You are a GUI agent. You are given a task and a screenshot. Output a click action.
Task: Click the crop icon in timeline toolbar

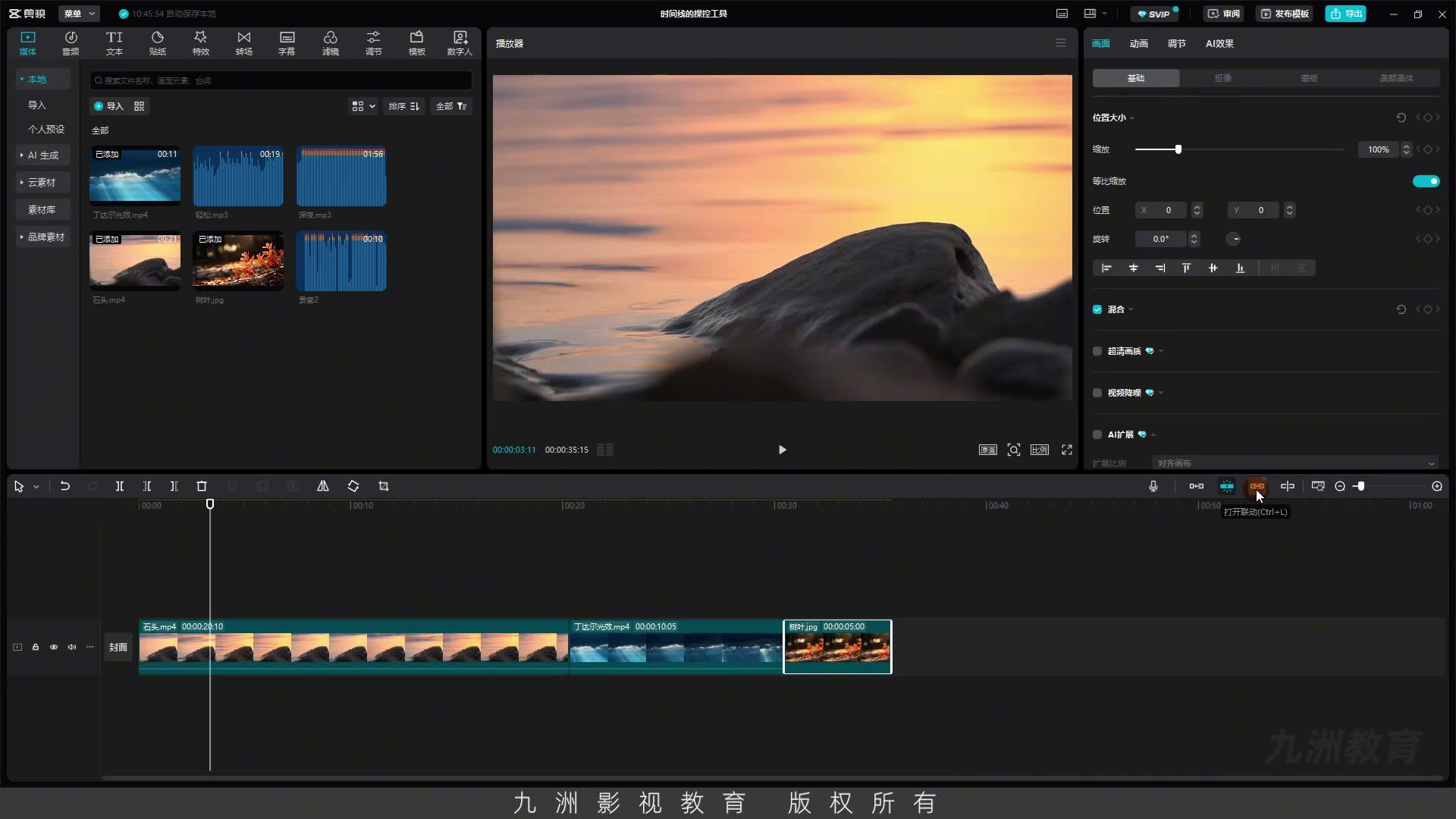point(384,486)
